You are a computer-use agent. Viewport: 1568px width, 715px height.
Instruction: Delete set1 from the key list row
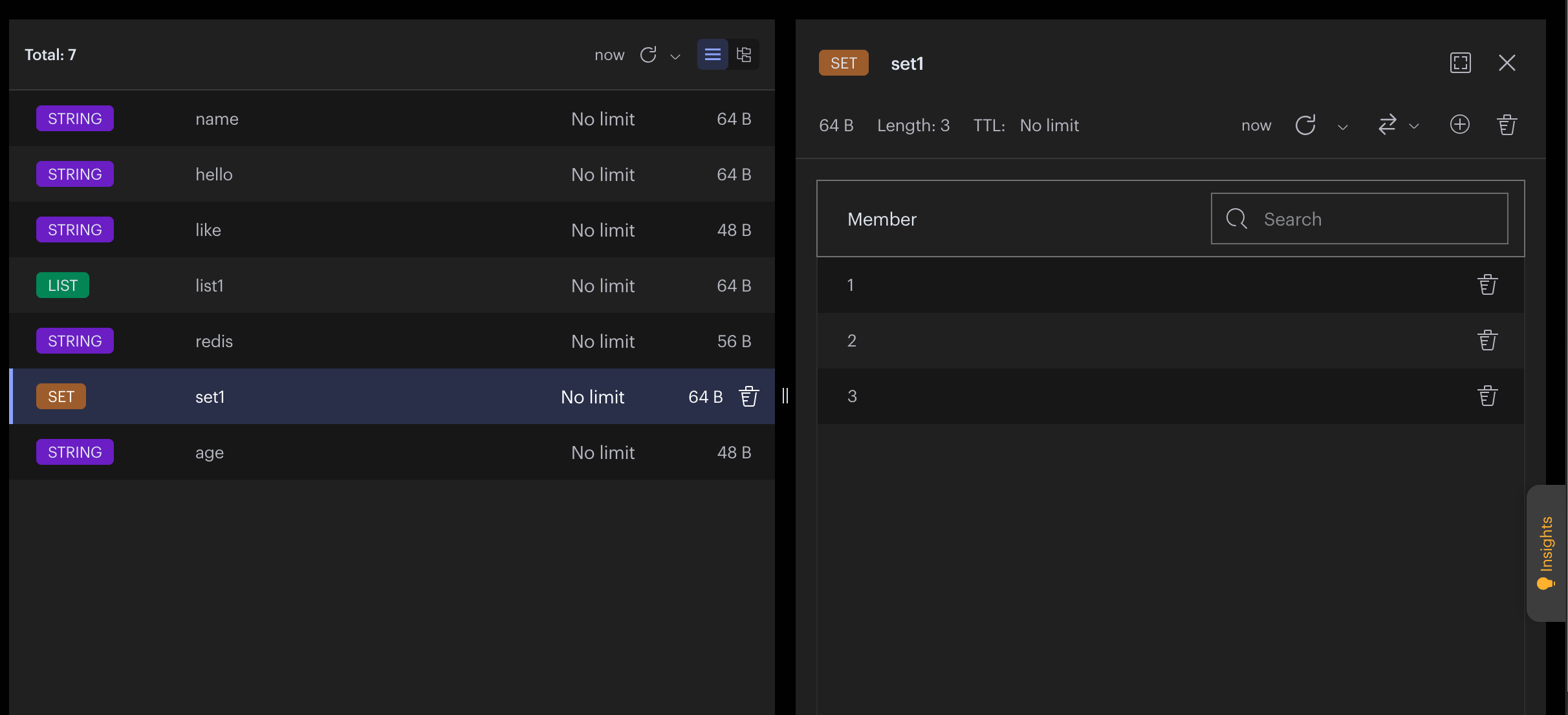click(x=749, y=396)
